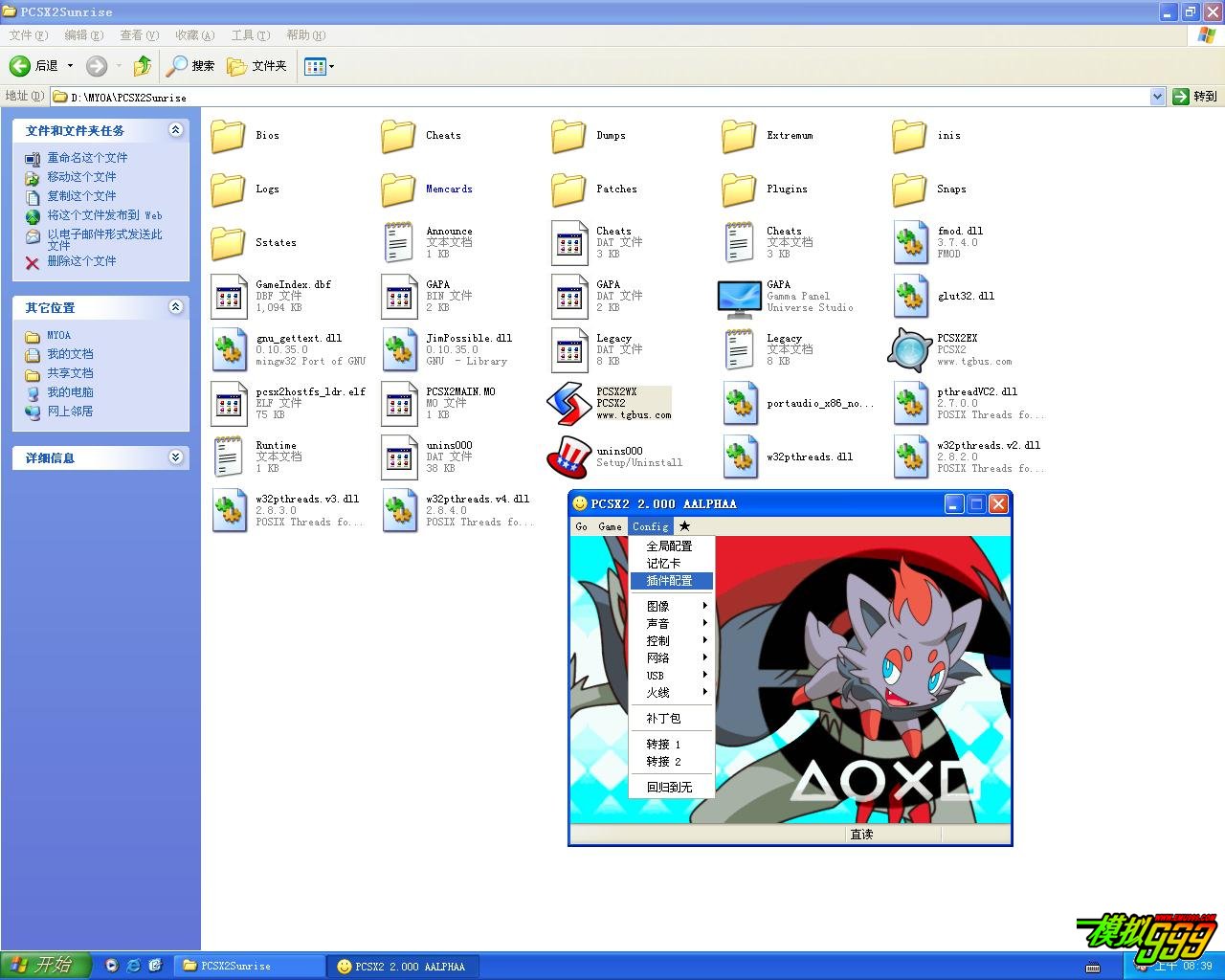Click the Start button on taskbar

click(x=46, y=966)
